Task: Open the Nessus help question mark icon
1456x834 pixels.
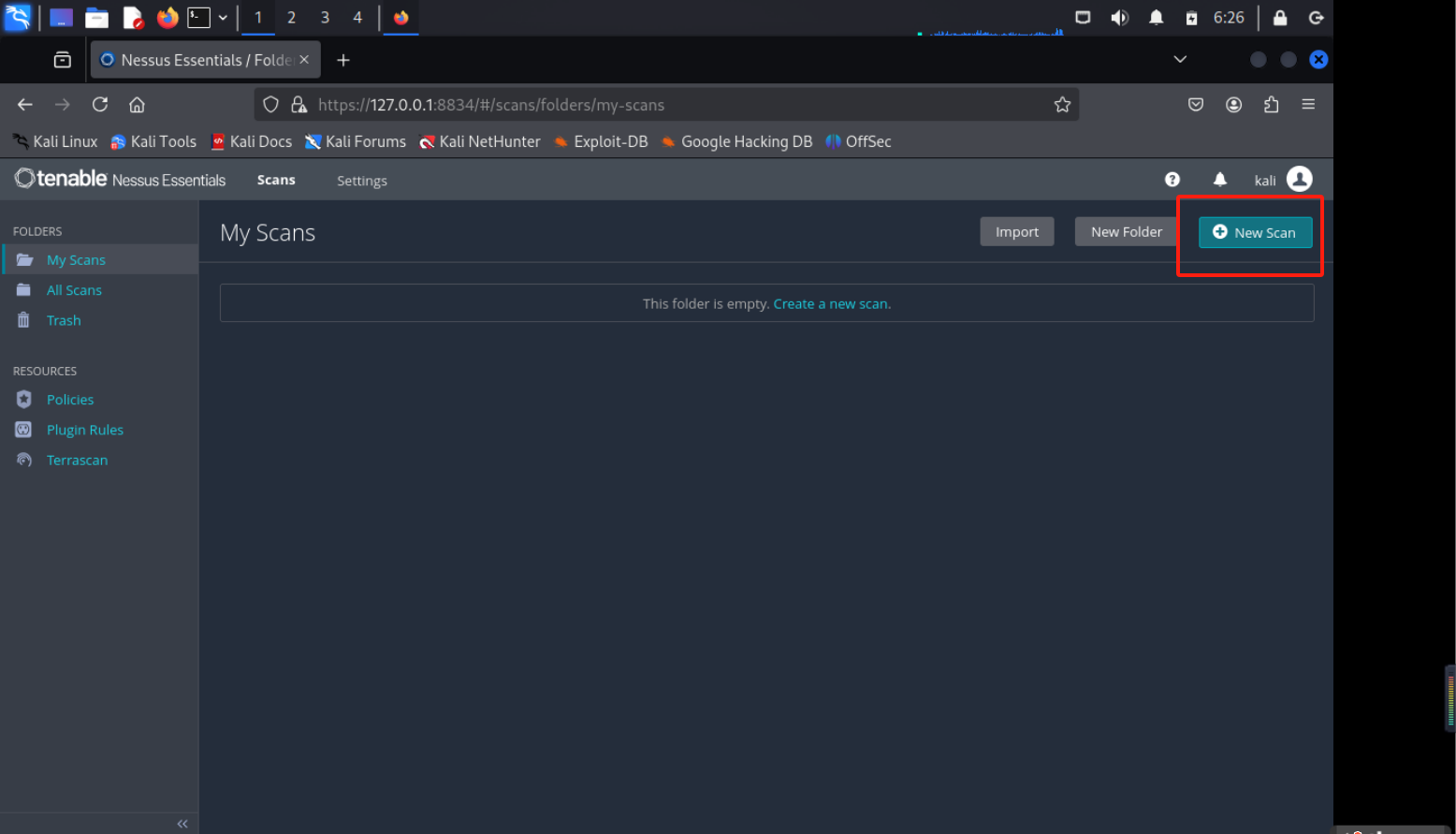Action: tap(1172, 180)
